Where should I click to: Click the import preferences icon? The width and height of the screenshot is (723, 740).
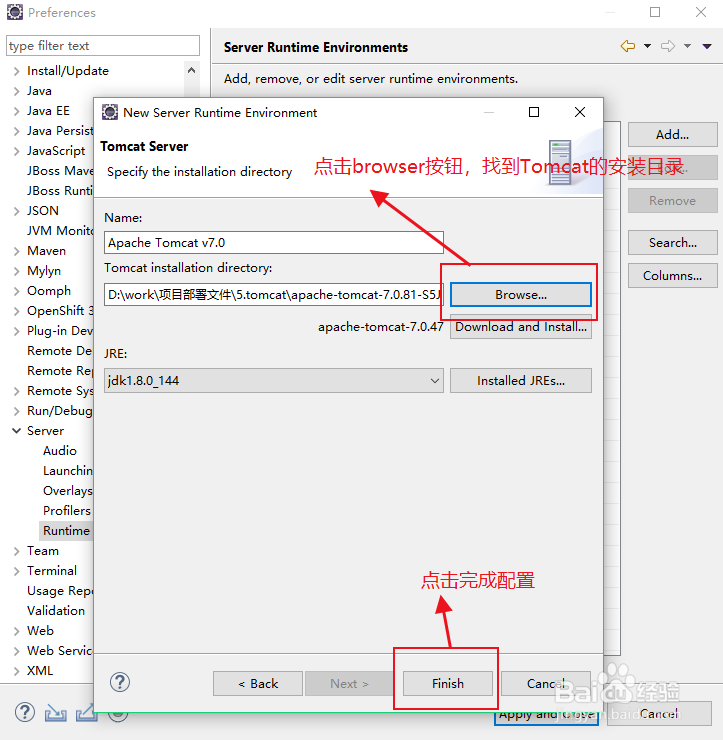[x=55, y=713]
